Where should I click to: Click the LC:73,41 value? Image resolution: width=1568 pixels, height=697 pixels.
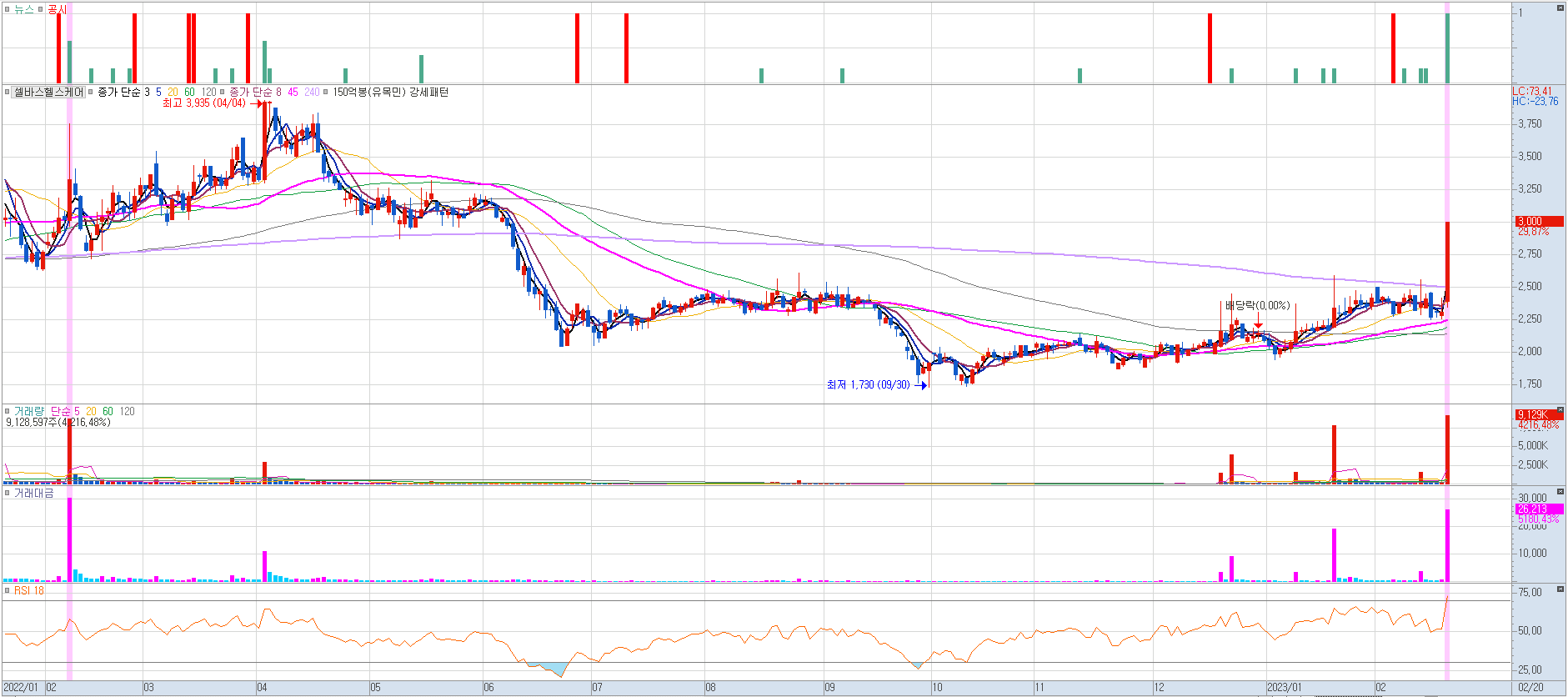point(1533,92)
